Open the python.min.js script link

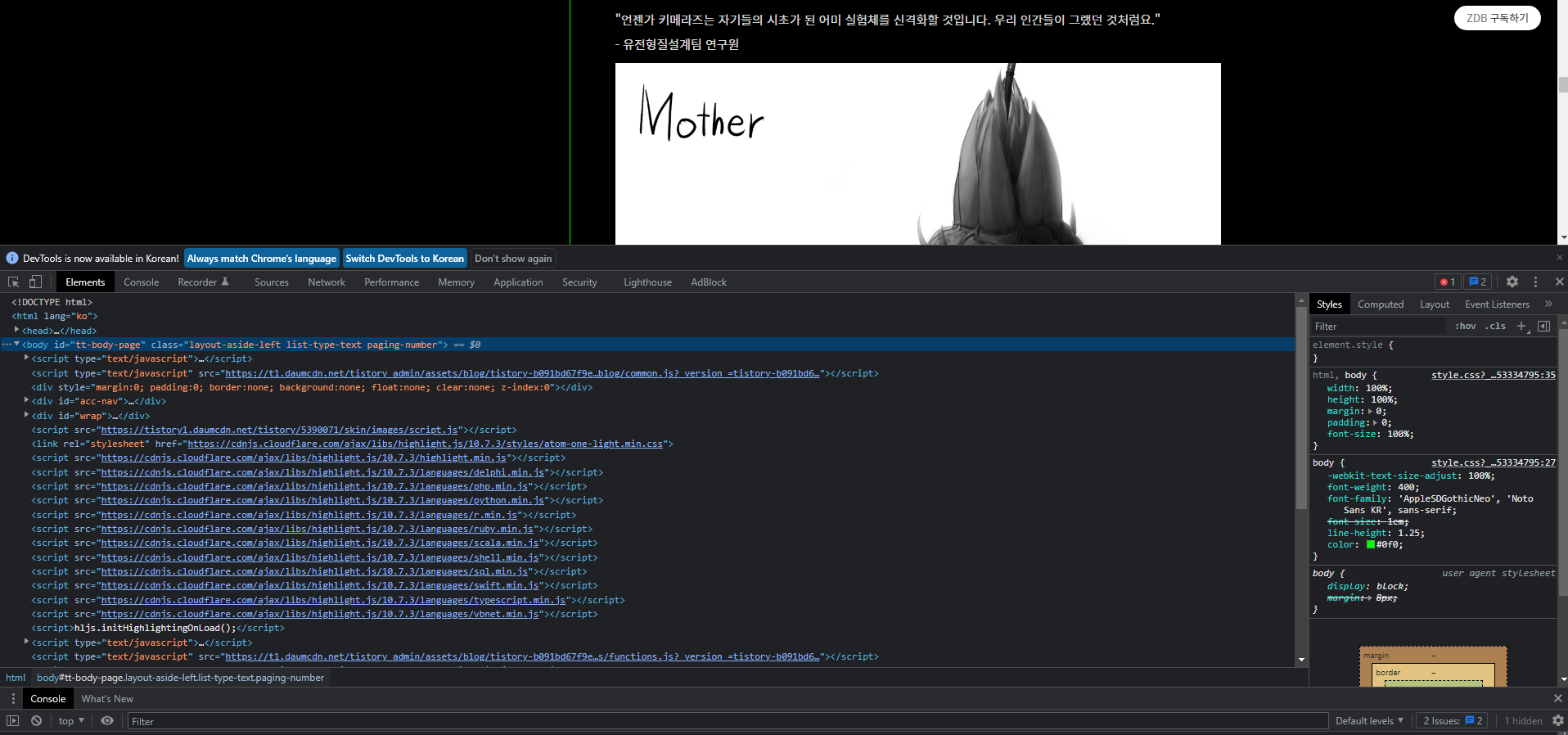322,500
